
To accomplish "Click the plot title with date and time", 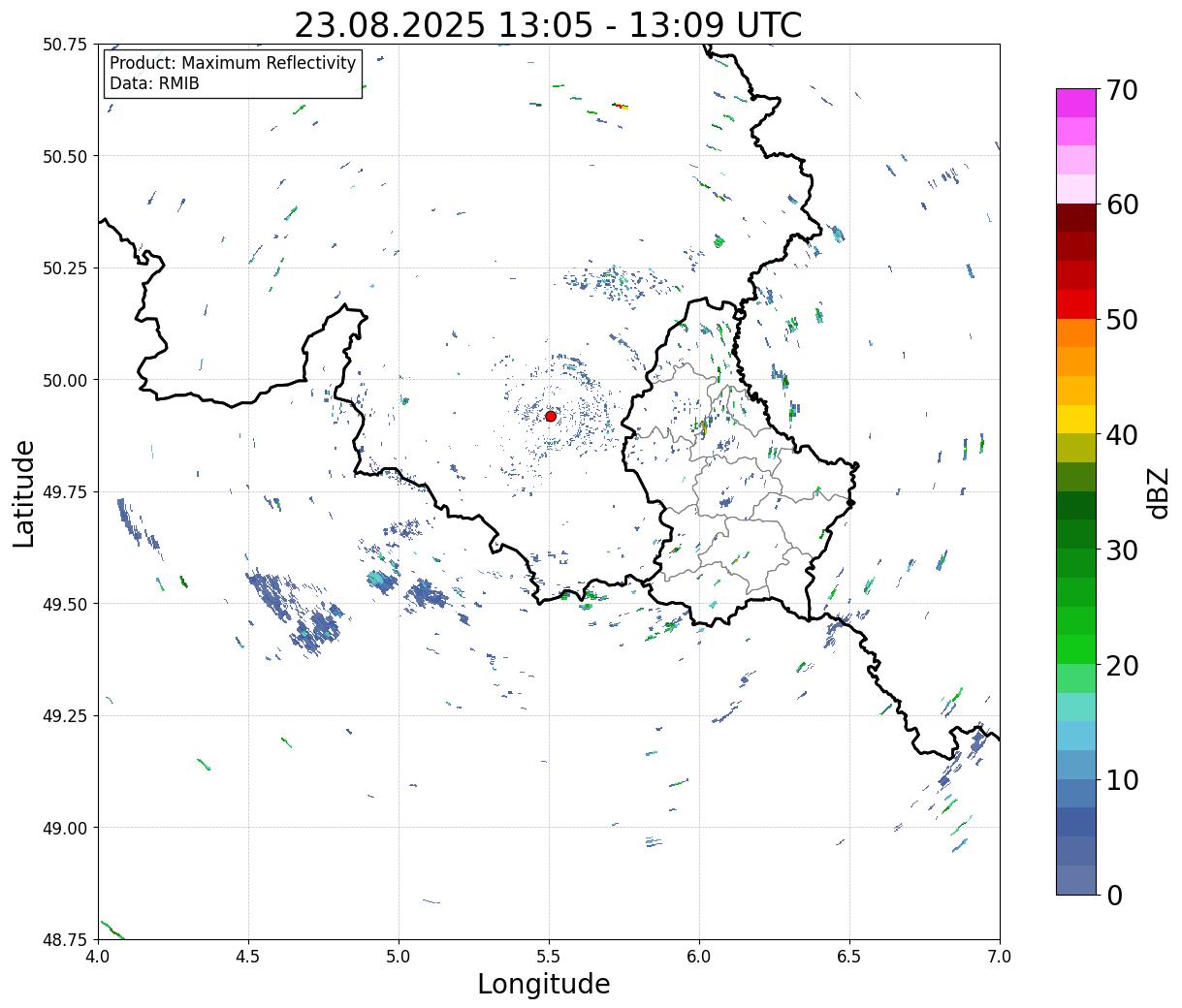I will [548, 24].
